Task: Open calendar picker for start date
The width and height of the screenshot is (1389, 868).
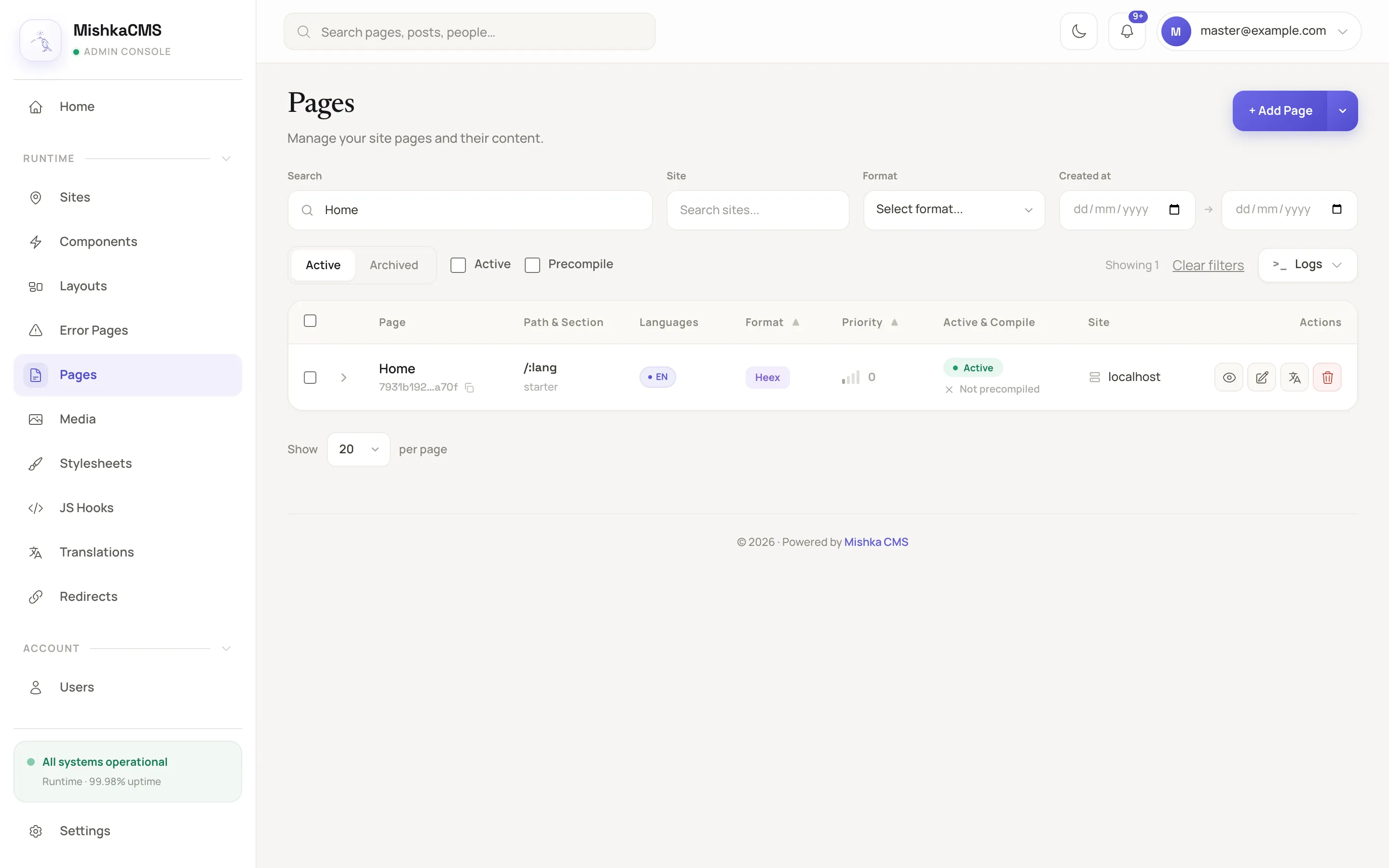Action: coord(1174,210)
